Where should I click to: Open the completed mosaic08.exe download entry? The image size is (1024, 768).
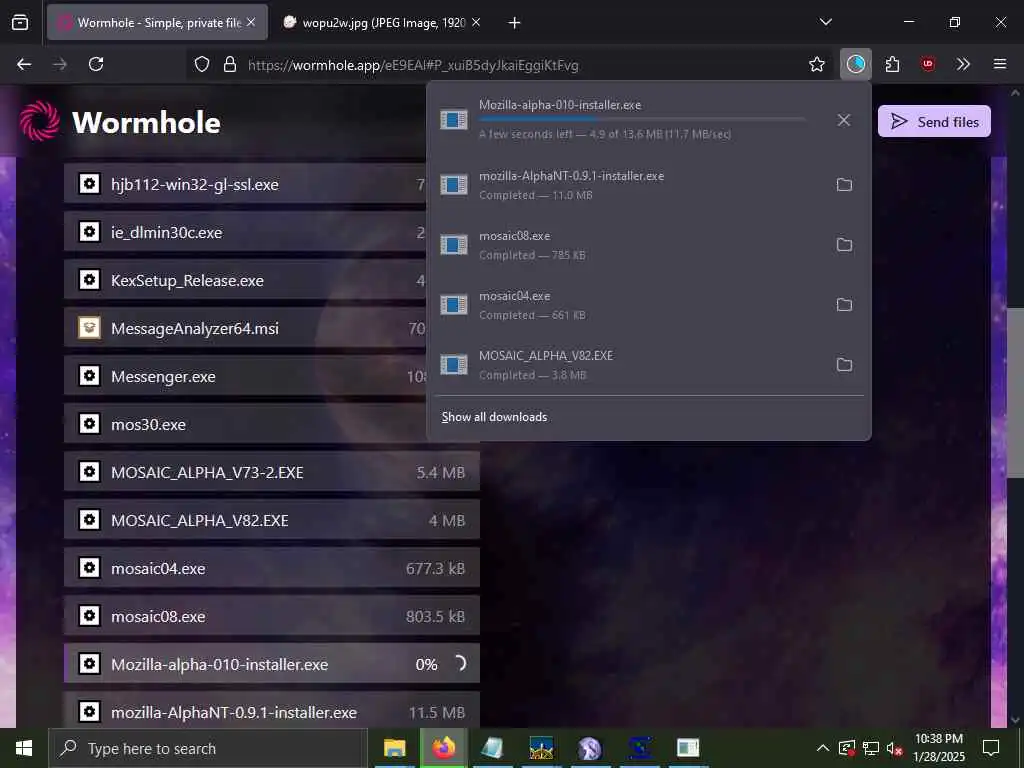[631, 245]
